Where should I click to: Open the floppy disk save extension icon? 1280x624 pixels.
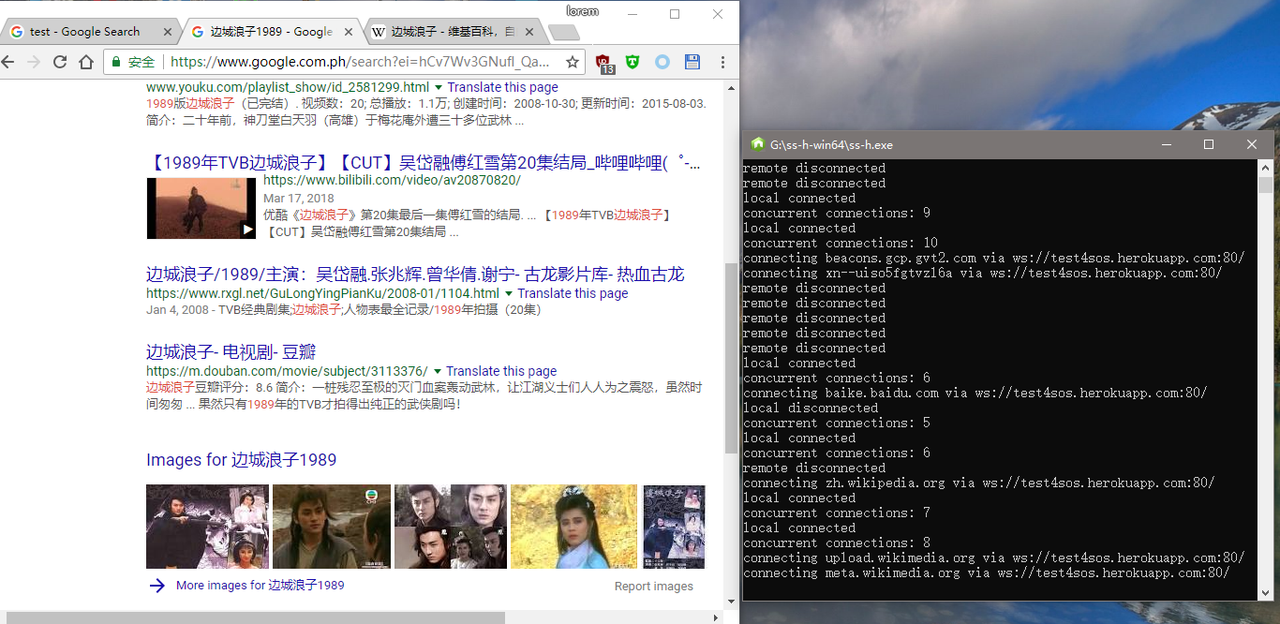click(691, 62)
